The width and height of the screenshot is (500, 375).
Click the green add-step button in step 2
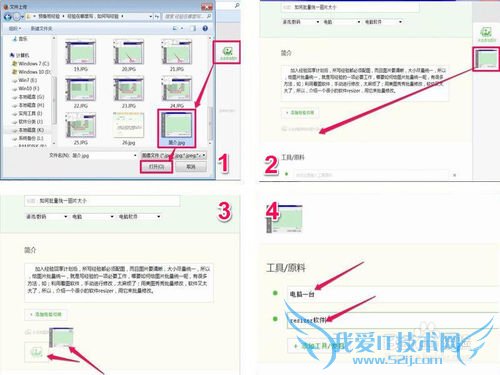300,112
